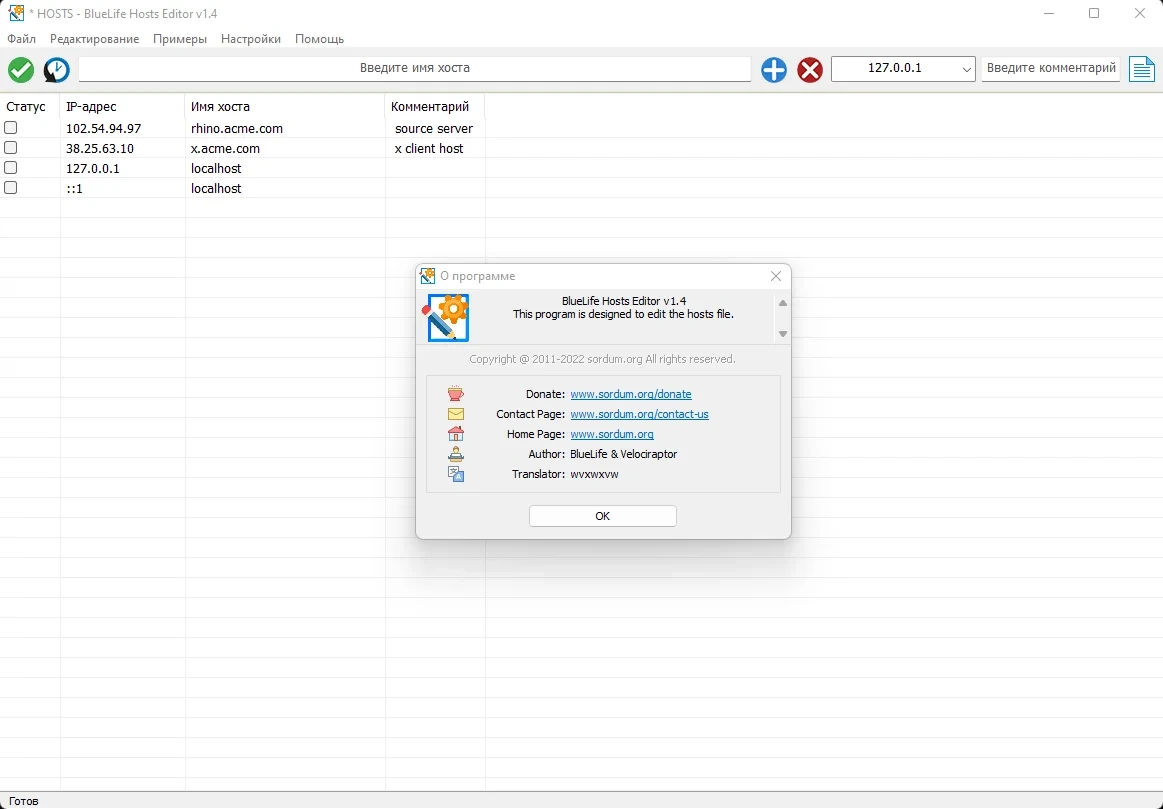Click the about dialog's scroll up arrow
This screenshot has height=809, width=1163.
click(783, 303)
